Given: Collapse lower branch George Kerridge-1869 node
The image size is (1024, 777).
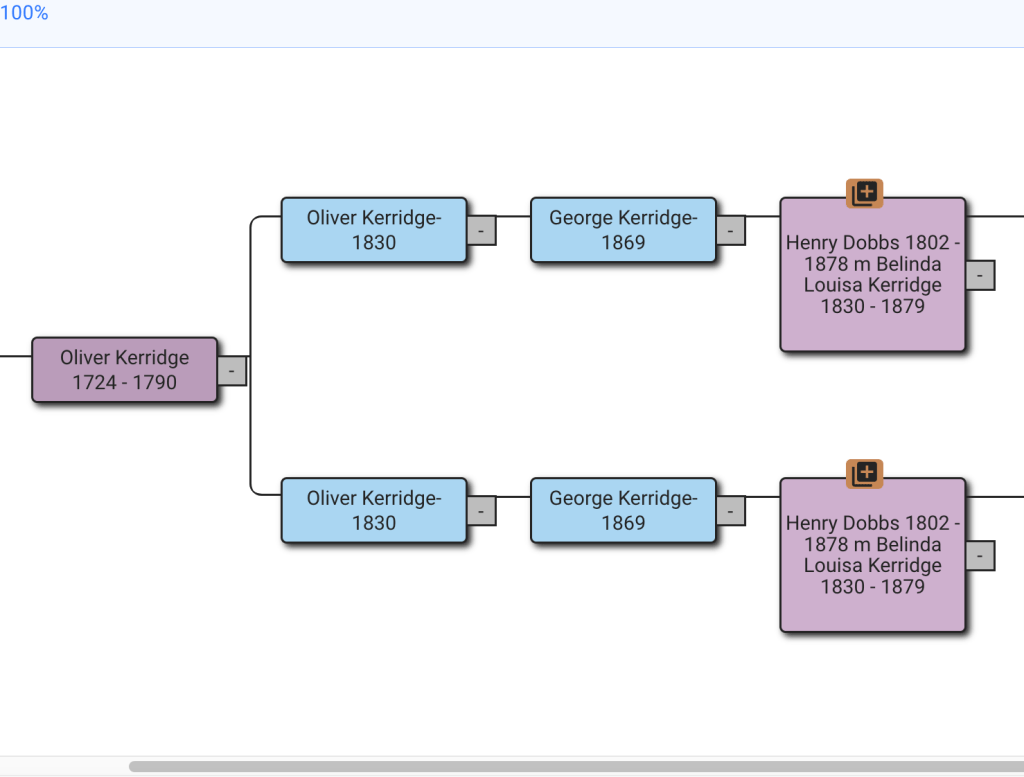Looking at the screenshot, I should tap(730, 510).
